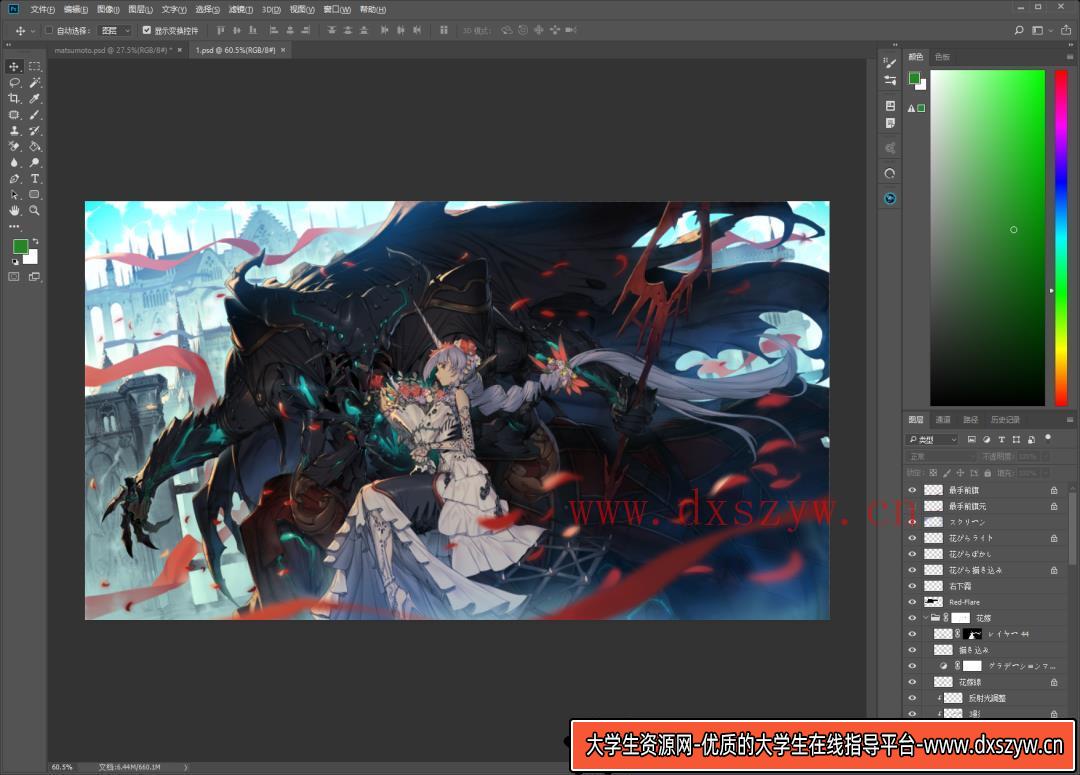
Task: Switch to the 路径 panel tab
Action: tap(970, 420)
